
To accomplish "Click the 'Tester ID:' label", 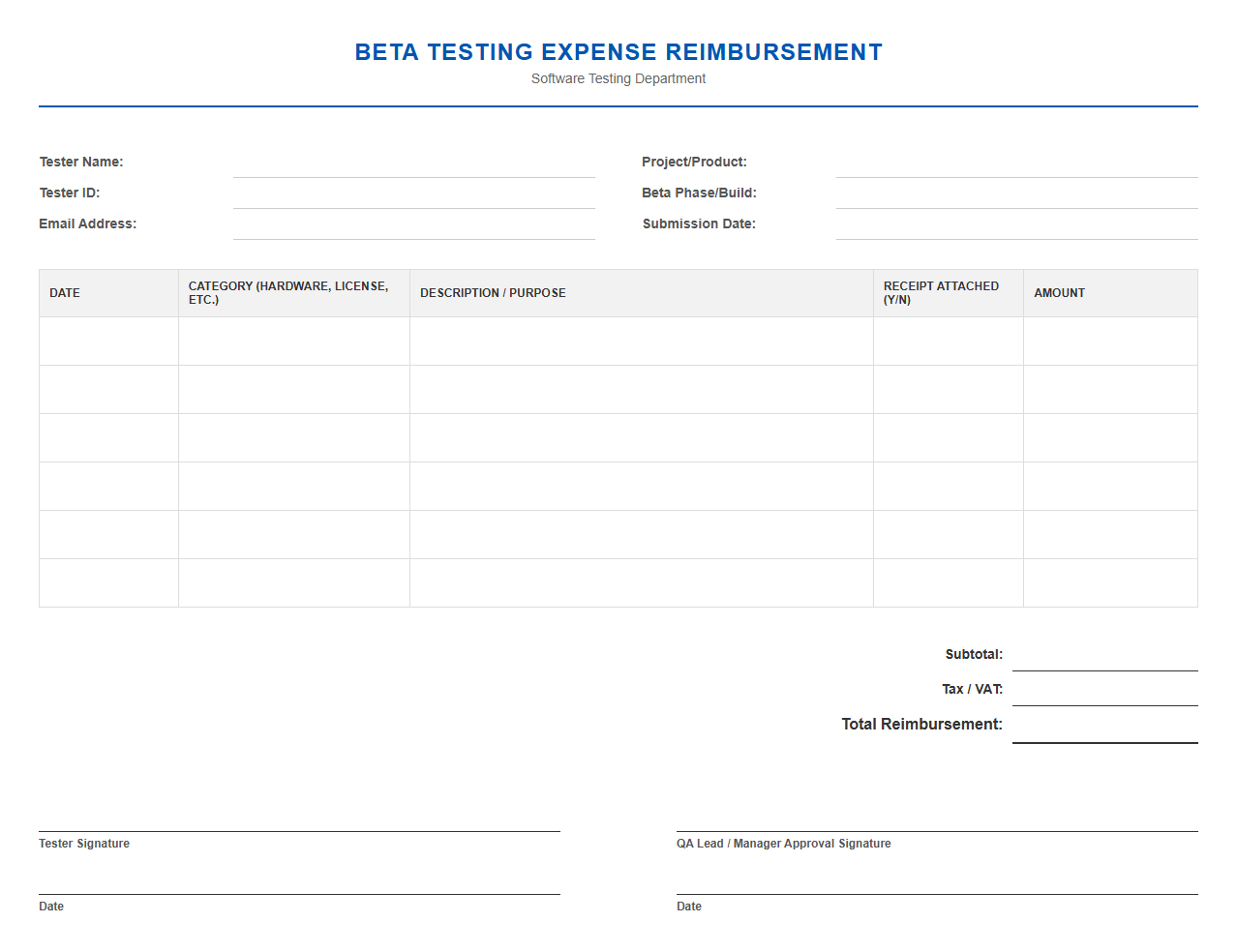I will tap(70, 193).
